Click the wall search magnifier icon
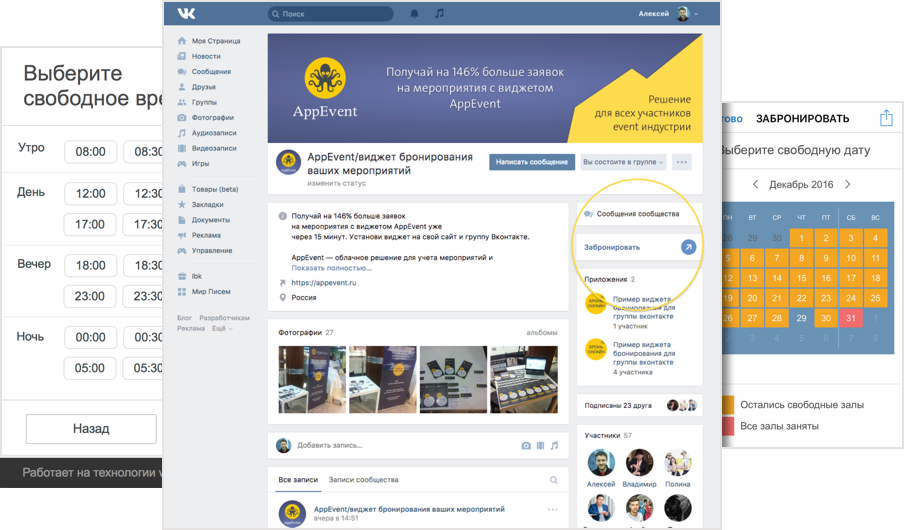 (x=553, y=480)
